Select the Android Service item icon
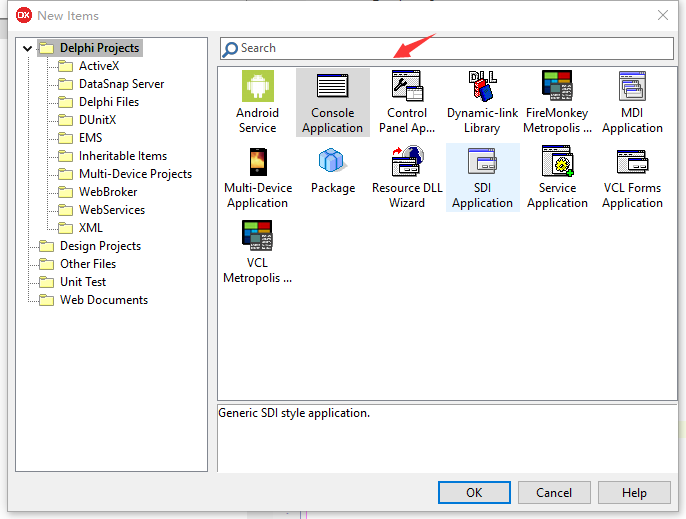The image size is (686, 519). (x=258, y=86)
